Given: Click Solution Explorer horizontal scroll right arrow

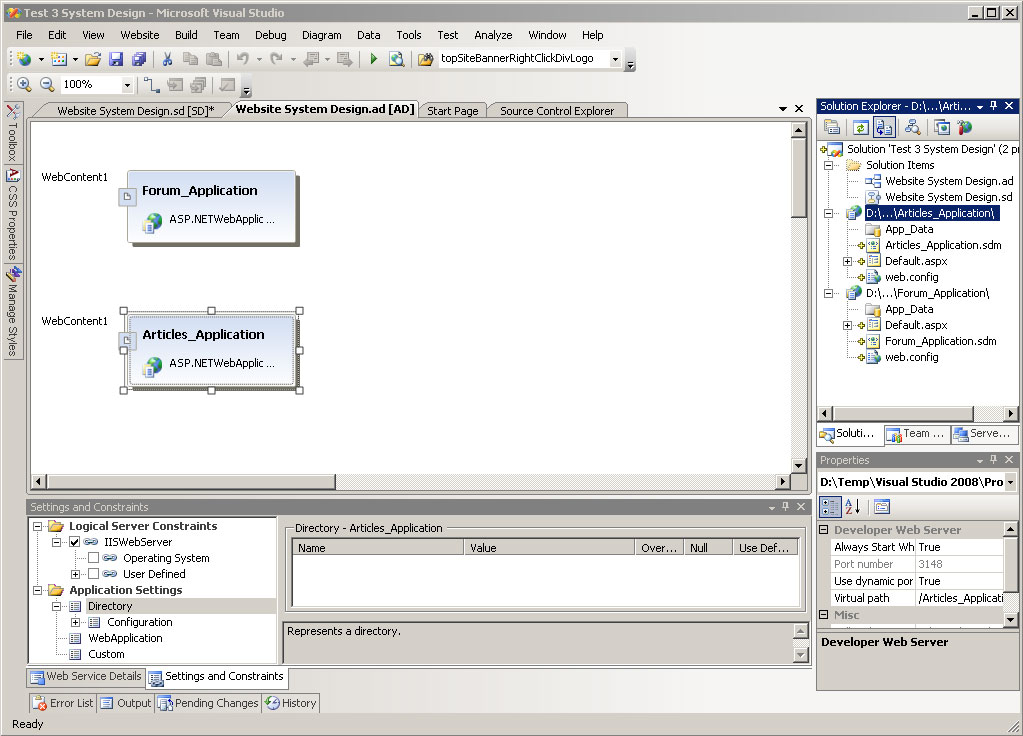Looking at the screenshot, I should click(x=1011, y=414).
